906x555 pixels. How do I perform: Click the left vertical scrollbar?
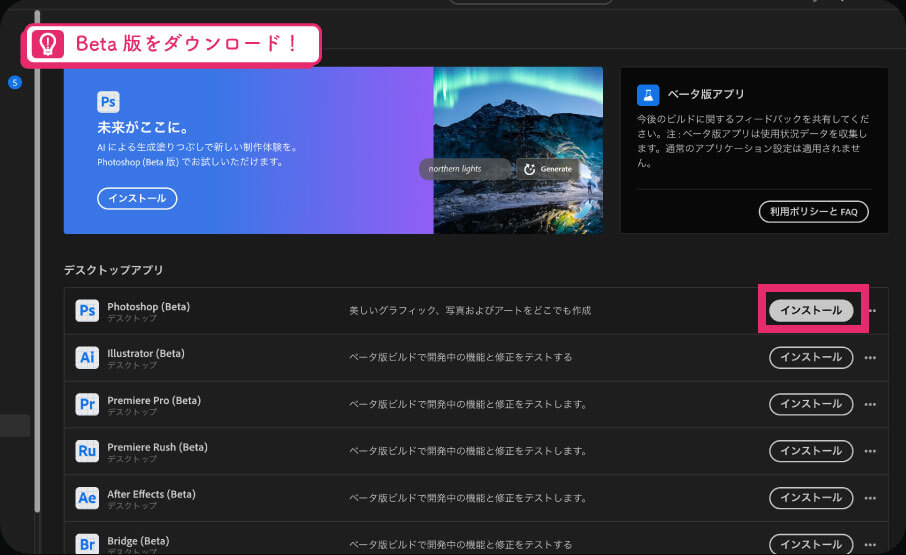coord(38,263)
